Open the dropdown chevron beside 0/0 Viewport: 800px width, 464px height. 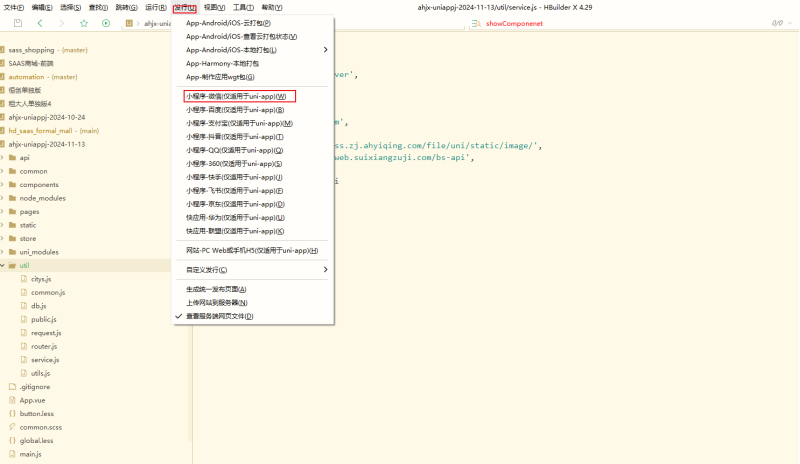coord(790,23)
